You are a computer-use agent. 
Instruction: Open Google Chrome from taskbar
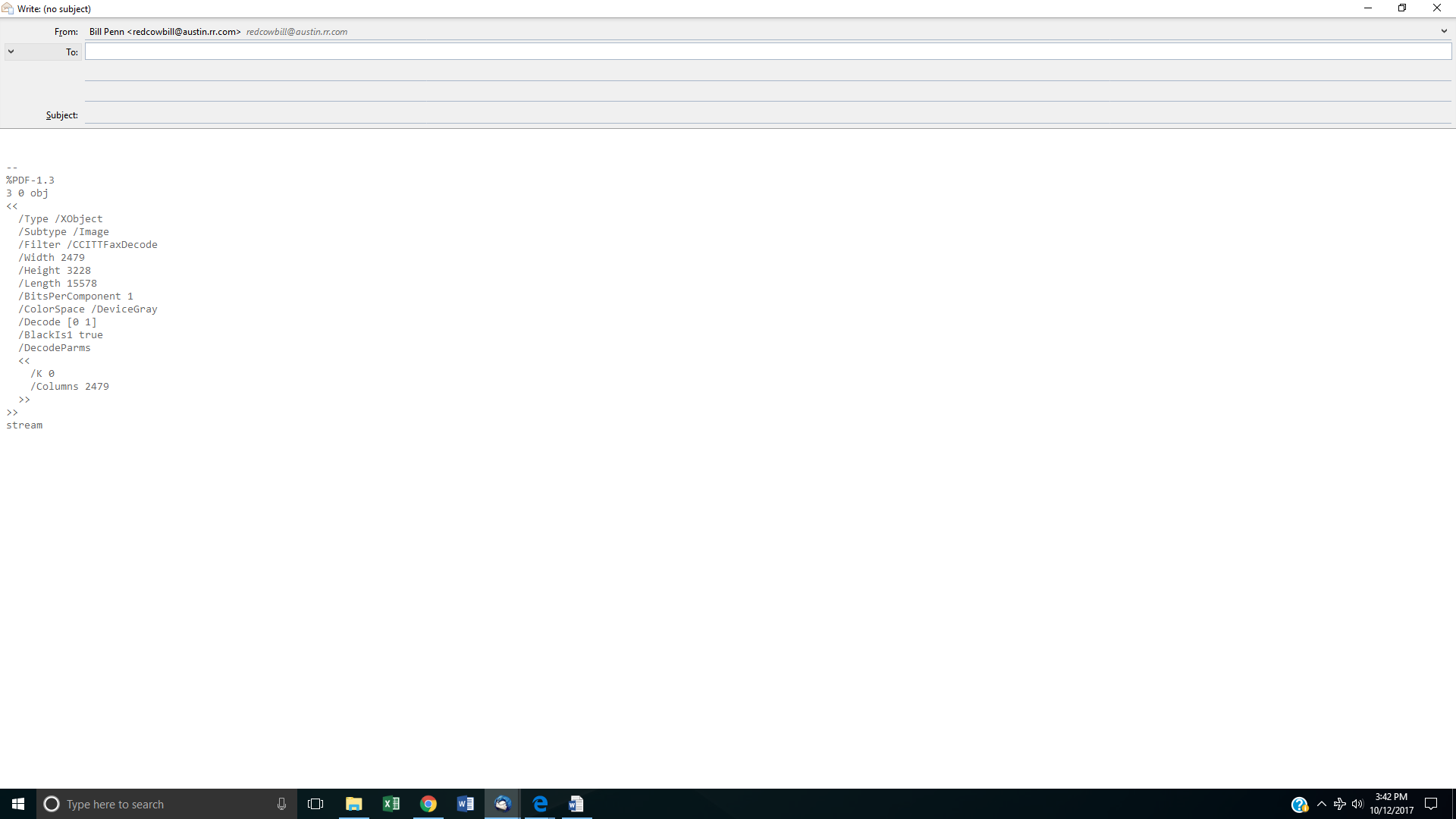[x=428, y=804]
